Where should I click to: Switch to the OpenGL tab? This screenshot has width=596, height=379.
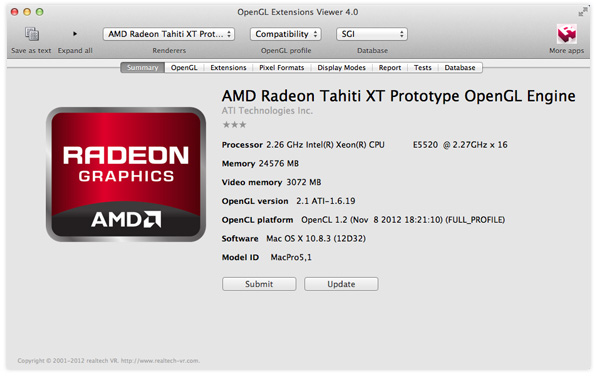coord(184,68)
